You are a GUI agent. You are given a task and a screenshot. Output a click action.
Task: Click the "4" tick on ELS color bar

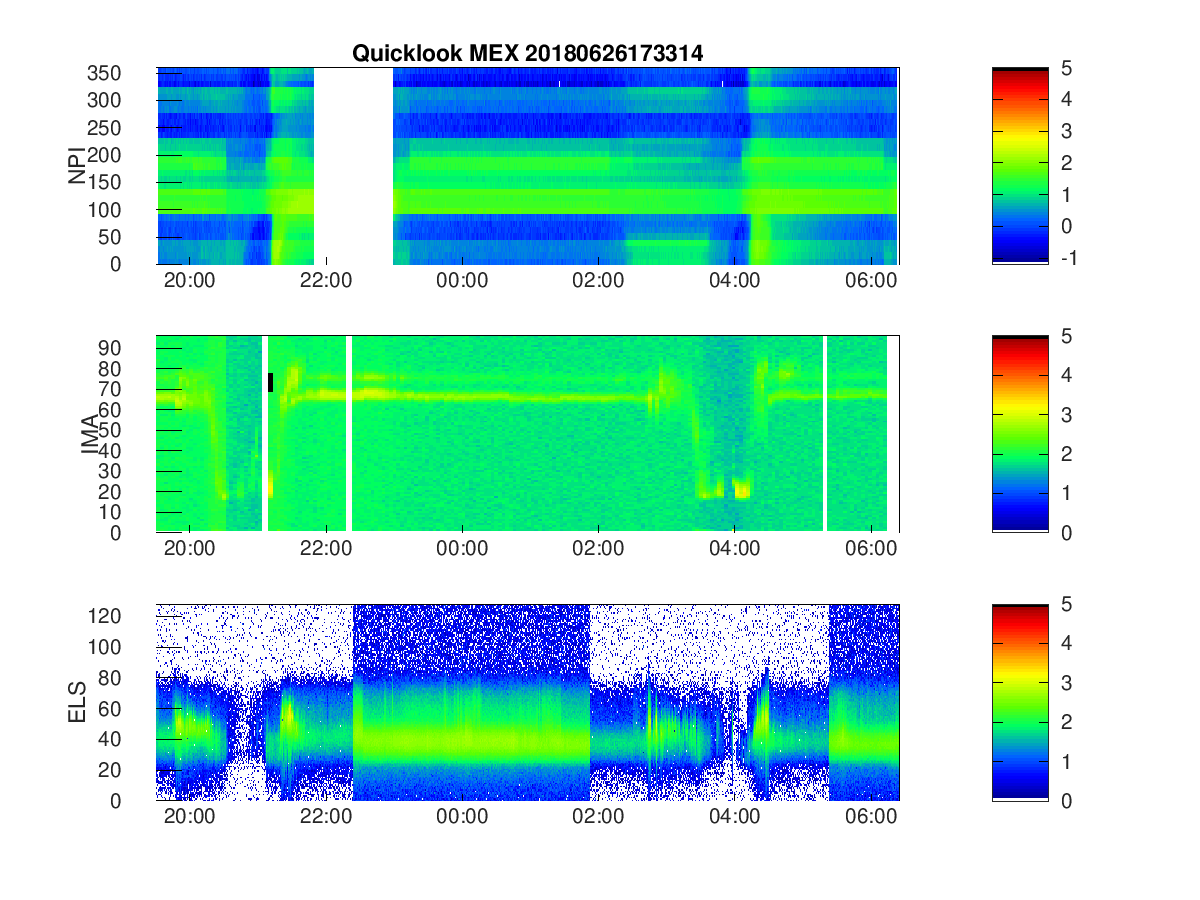point(1066,643)
